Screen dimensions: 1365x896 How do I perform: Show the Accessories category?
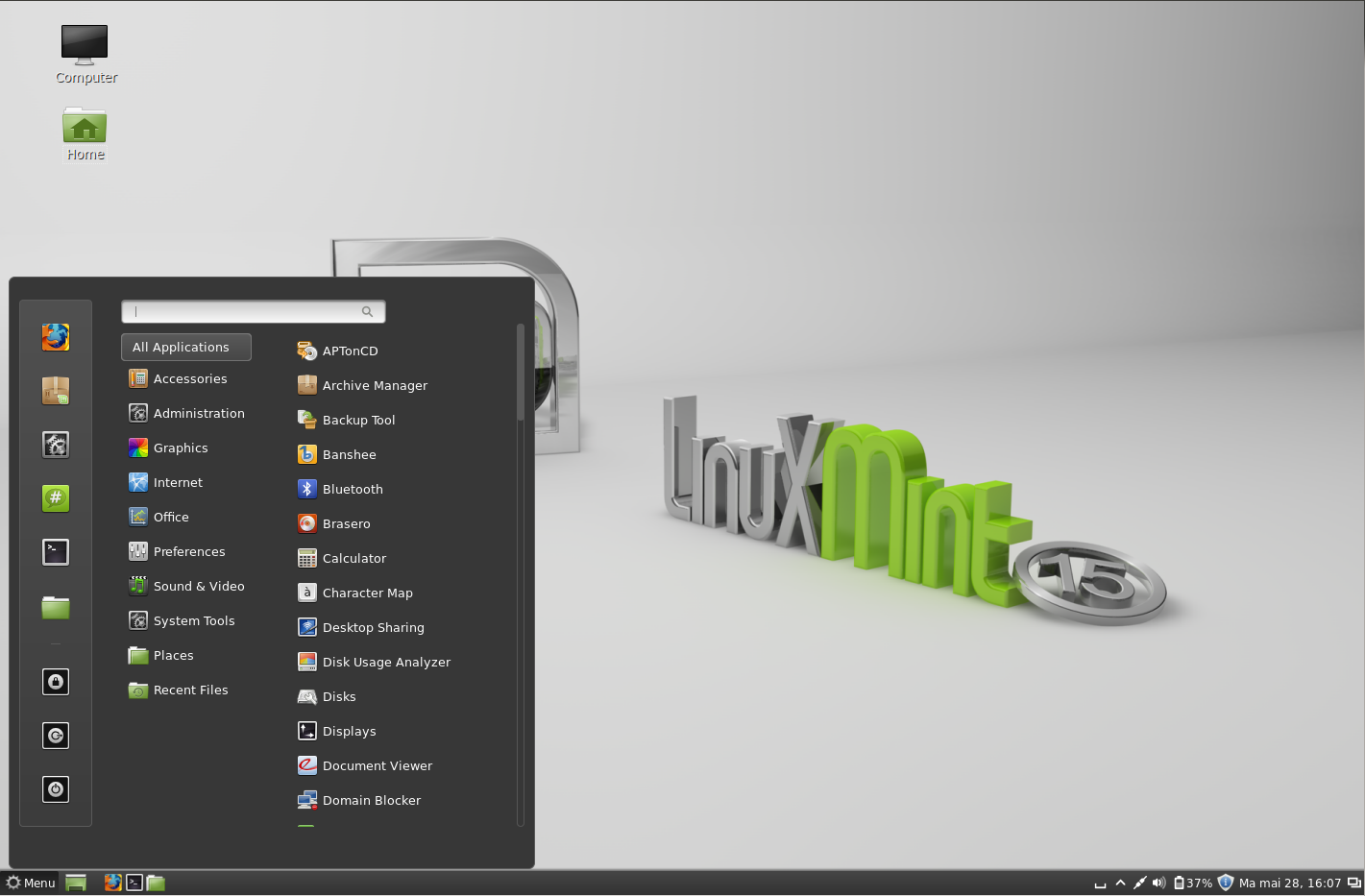coord(179,378)
